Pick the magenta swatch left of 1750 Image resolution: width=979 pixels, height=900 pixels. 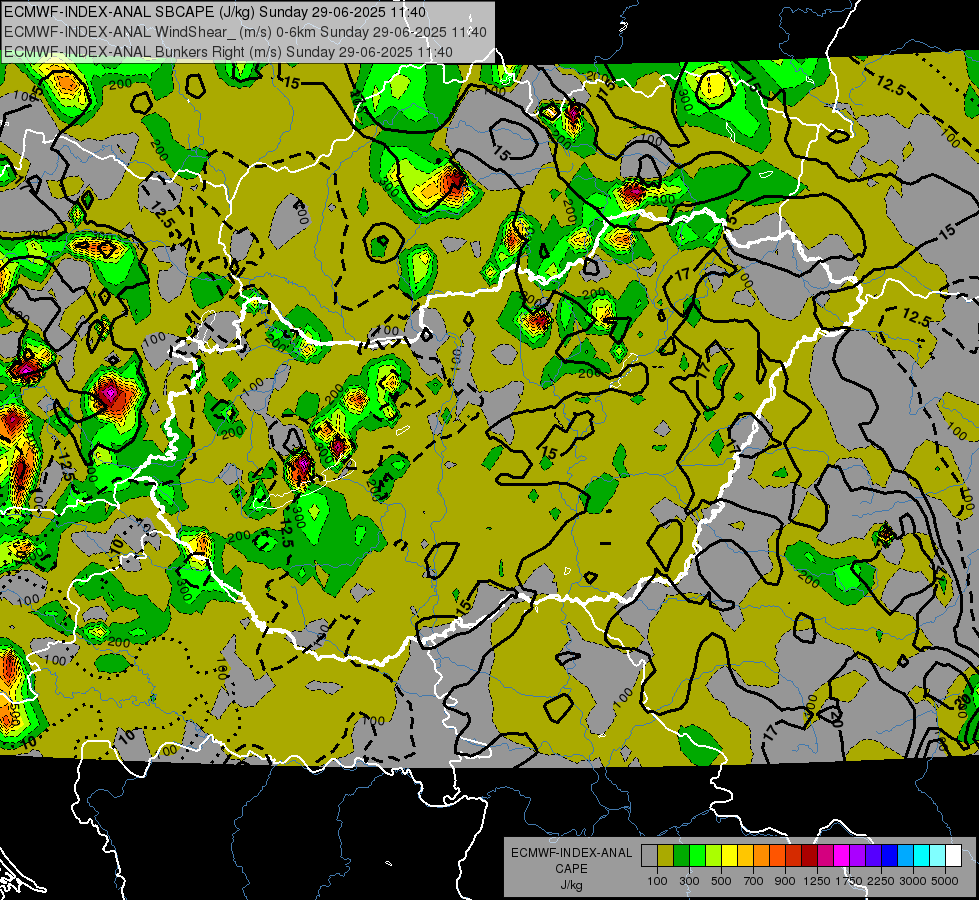pyautogui.click(x=842, y=856)
